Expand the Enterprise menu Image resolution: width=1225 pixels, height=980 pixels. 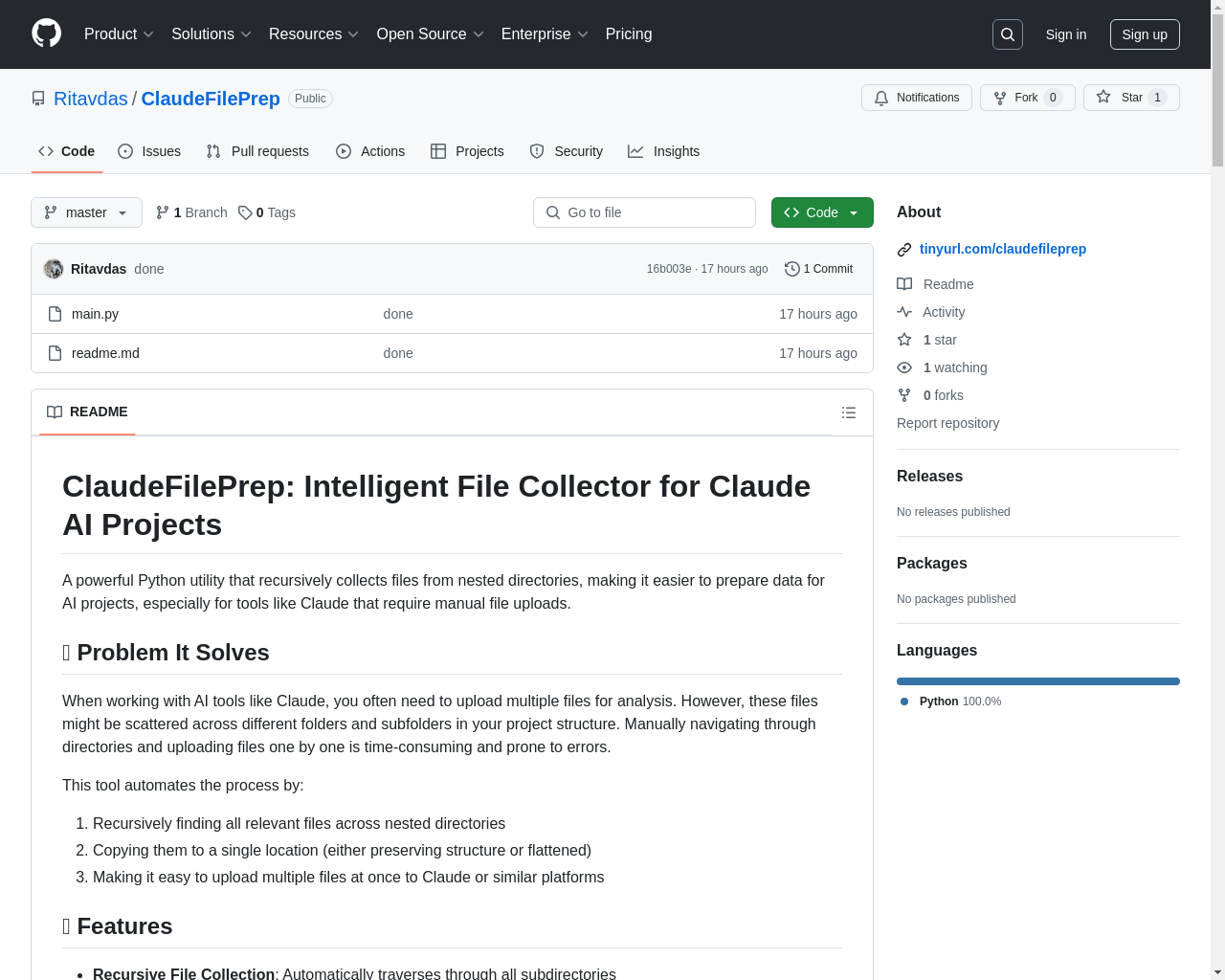(546, 34)
